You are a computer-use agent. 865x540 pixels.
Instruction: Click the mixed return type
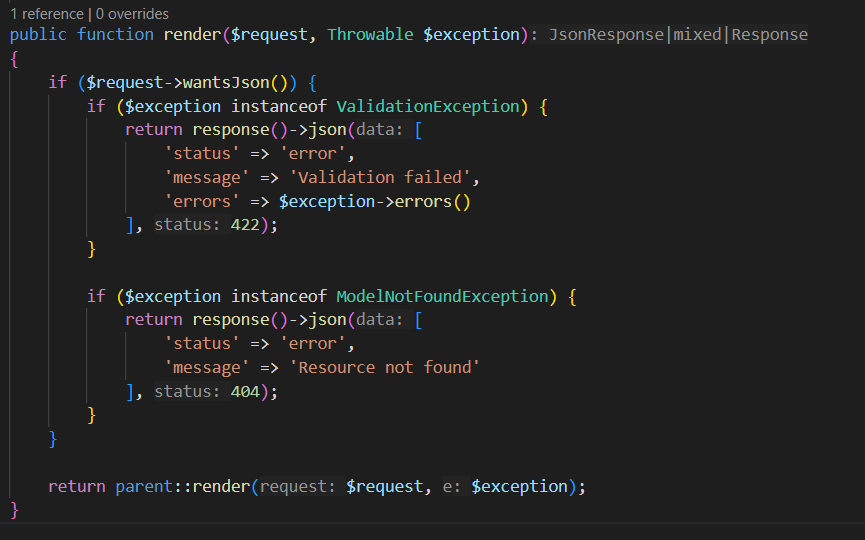pos(697,34)
